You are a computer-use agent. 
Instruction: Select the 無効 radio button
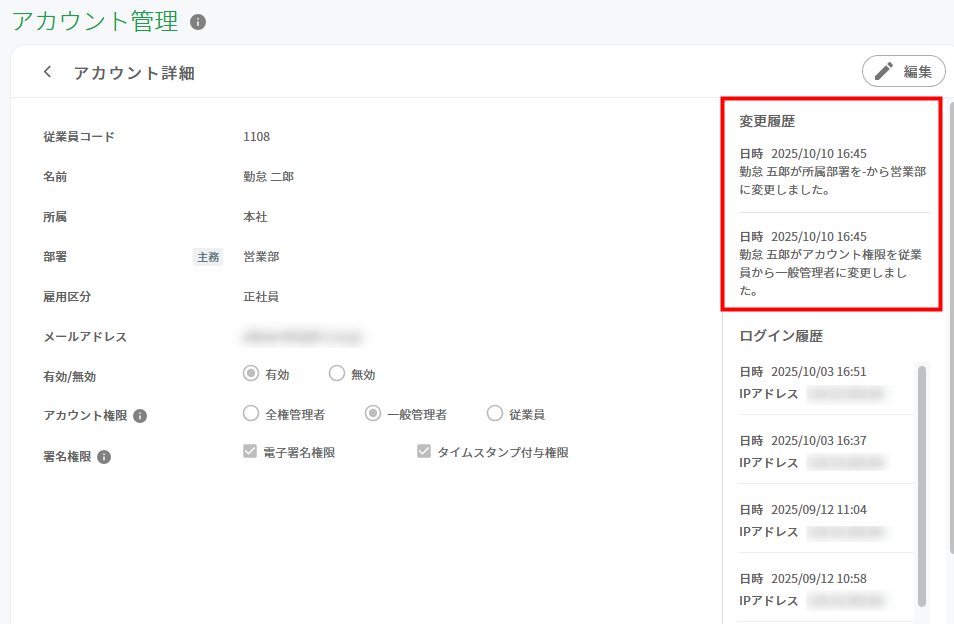point(336,373)
